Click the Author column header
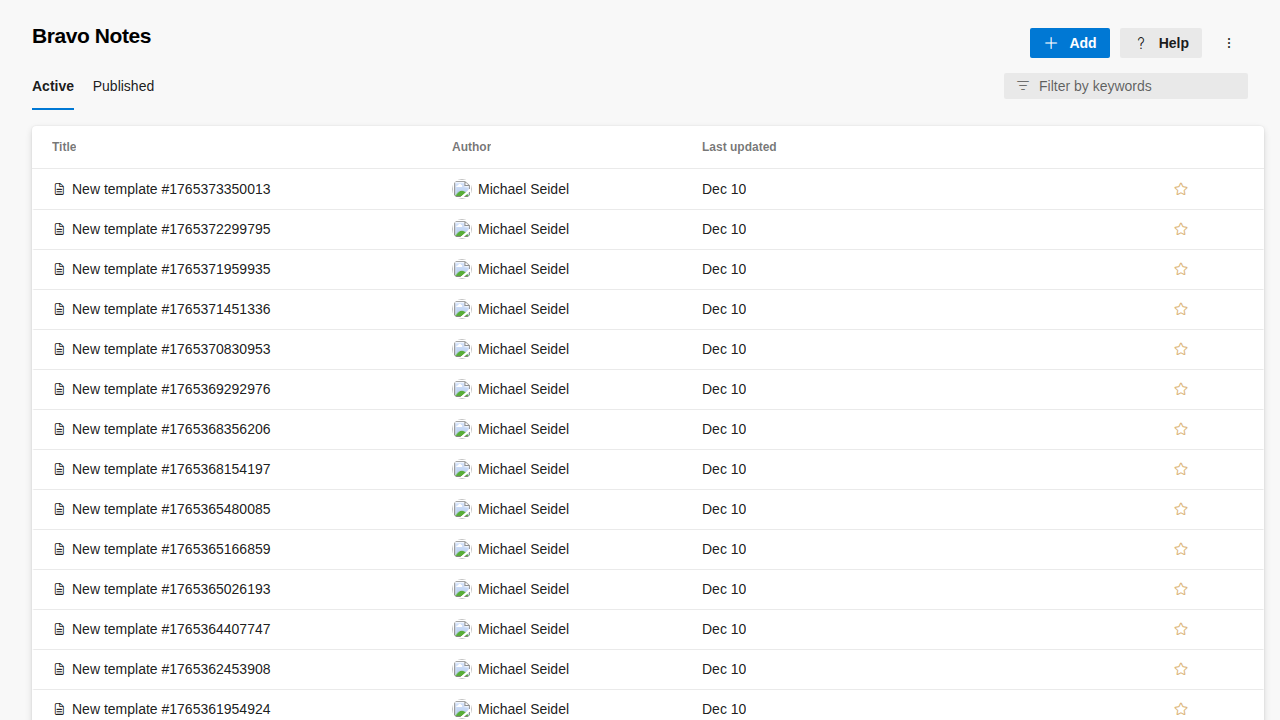The image size is (1280, 720). [471, 146]
